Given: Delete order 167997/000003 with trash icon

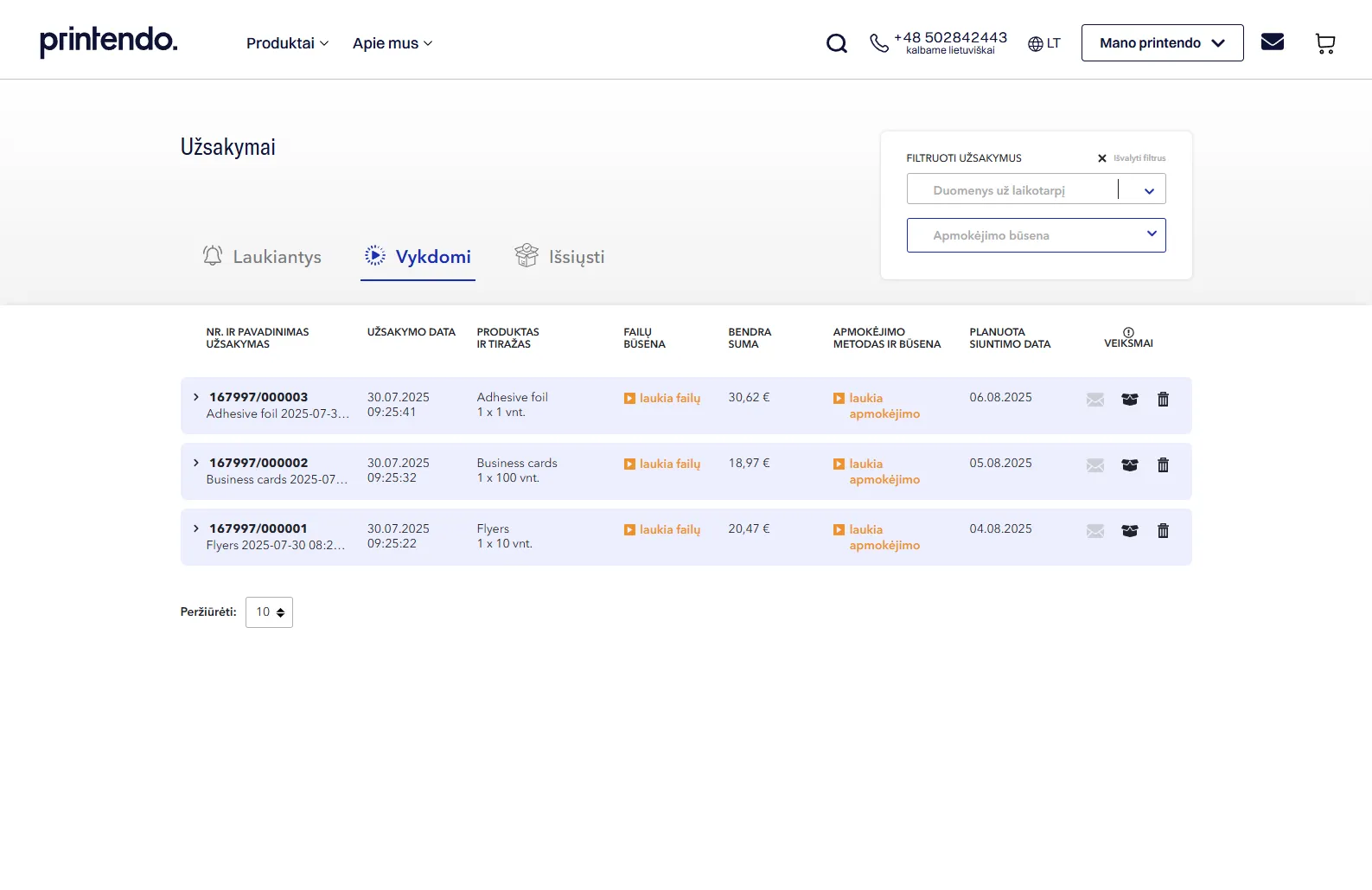Looking at the screenshot, I should (1163, 400).
